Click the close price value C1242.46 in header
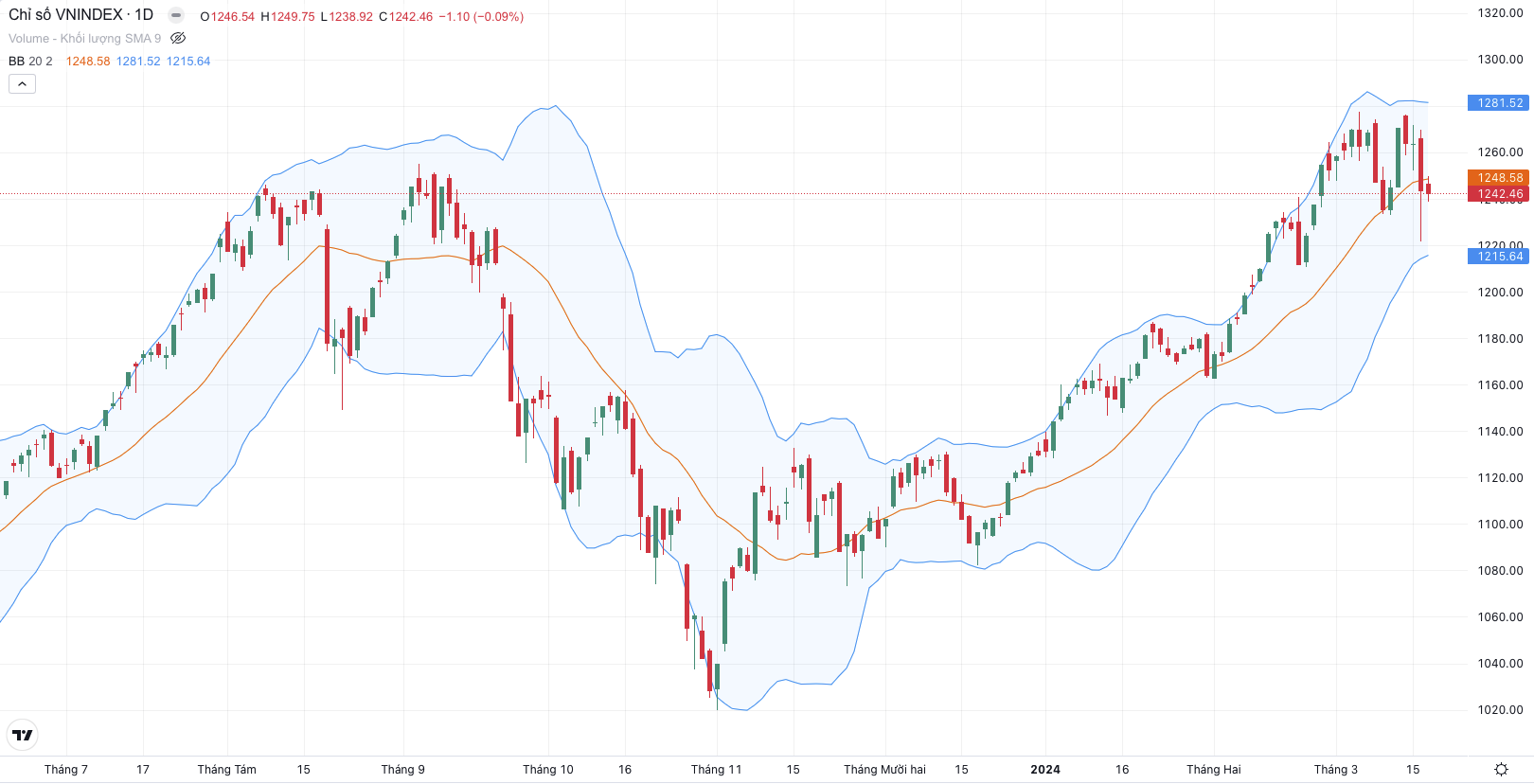The height and width of the screenshot is (784, 1534). point(405,17)
